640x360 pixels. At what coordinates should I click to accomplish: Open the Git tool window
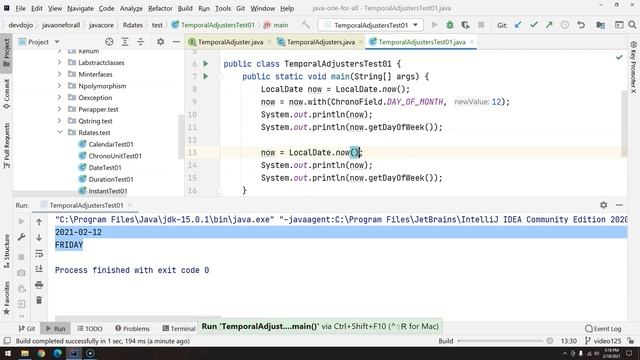click(27, 328)
